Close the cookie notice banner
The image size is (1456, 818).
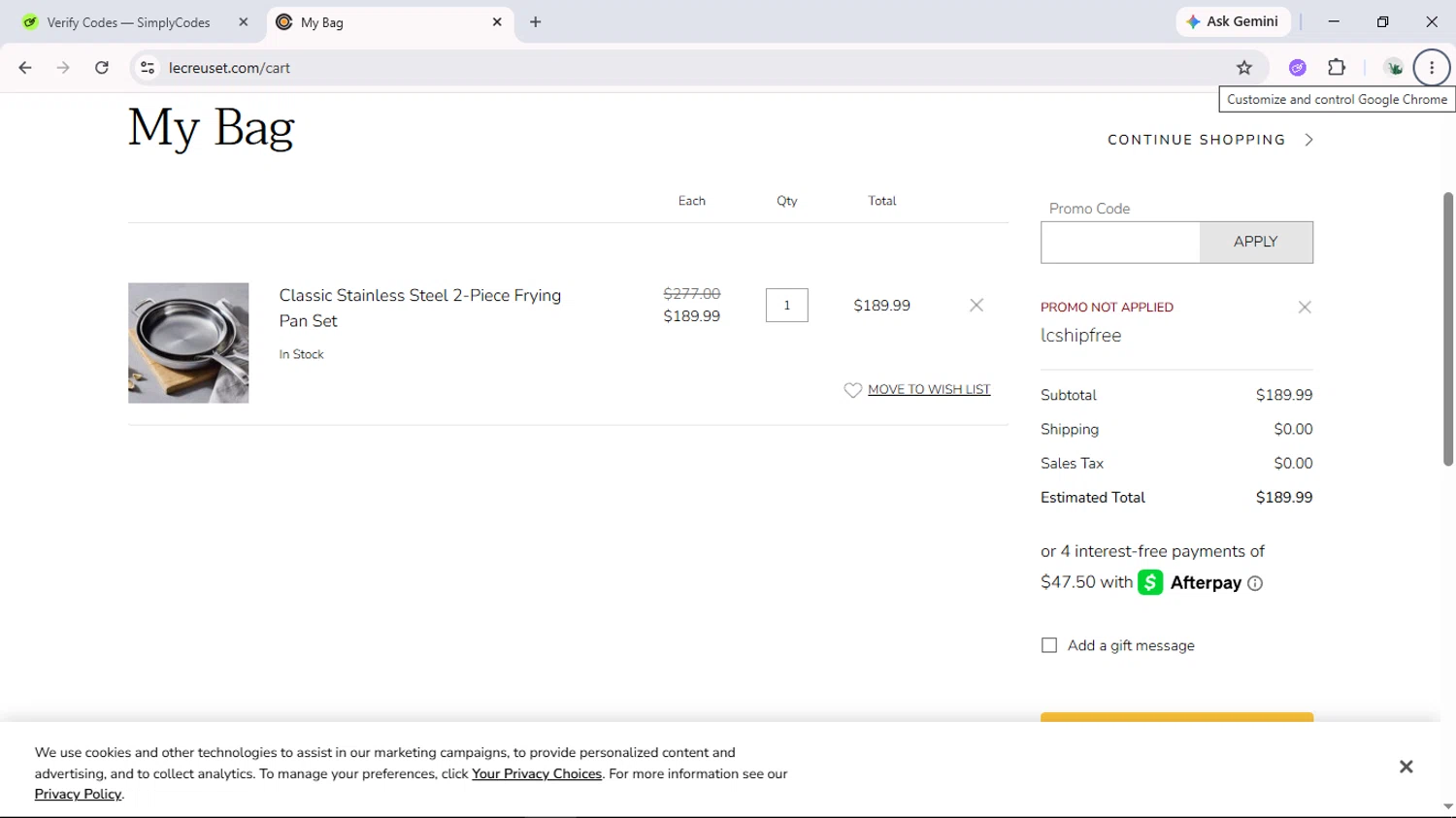tap(1406, 767)
